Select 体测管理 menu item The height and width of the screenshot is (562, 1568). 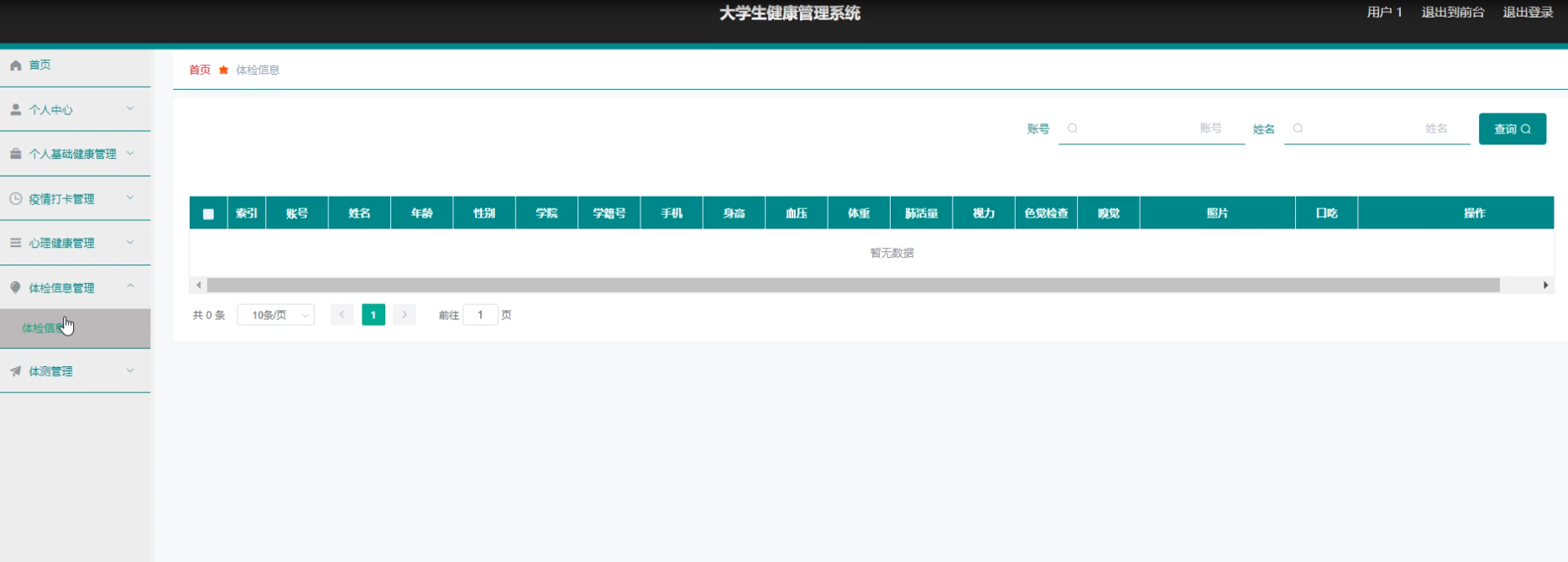tap(76, 370)
